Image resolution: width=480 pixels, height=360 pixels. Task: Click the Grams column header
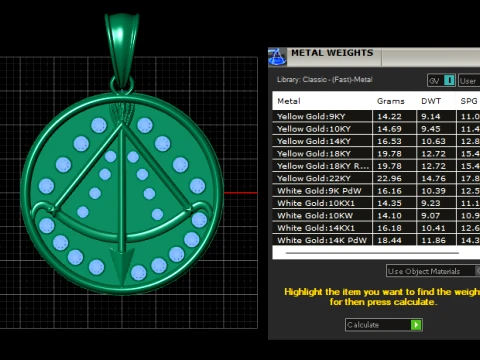(390, 101)
